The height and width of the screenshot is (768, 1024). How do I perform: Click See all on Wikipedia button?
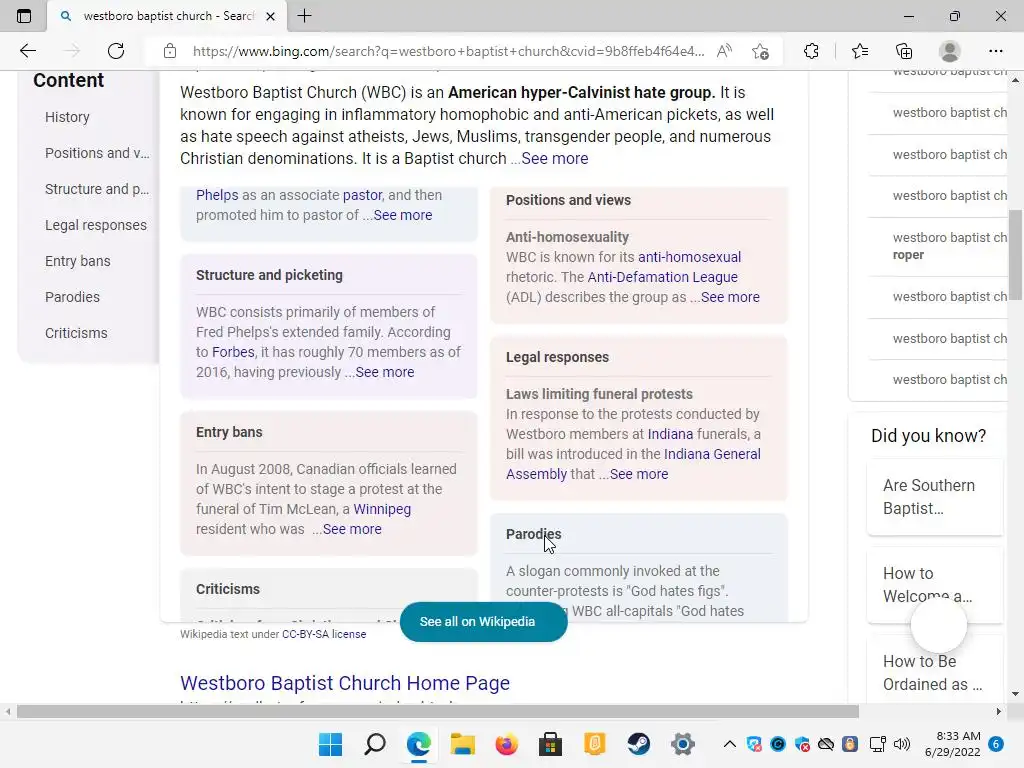point(483,622)
